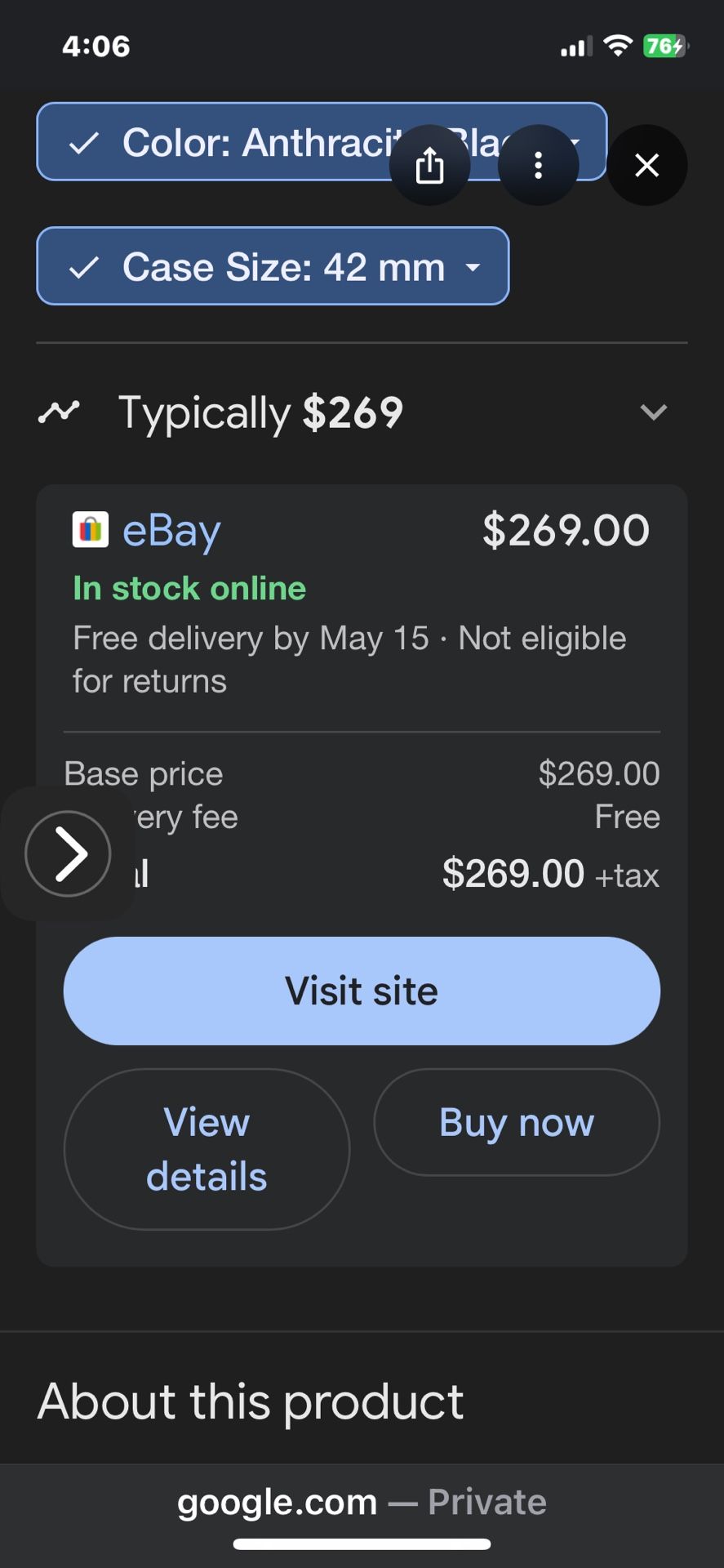Tap the price trend graph icon

59,412
